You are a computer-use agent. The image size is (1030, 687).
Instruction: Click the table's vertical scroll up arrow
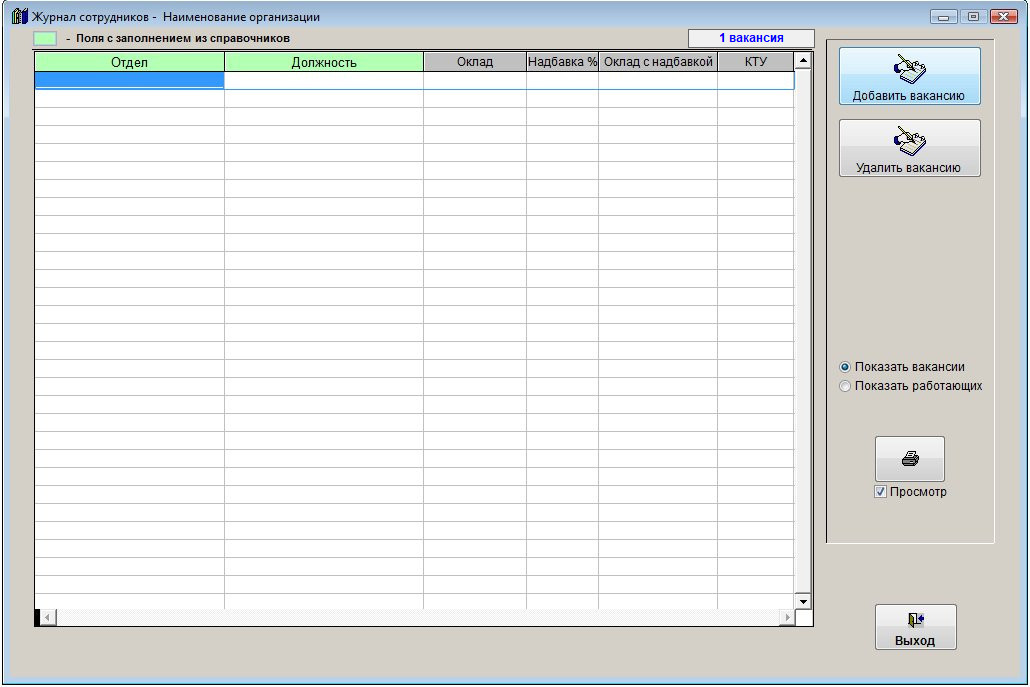click(803, 61)
